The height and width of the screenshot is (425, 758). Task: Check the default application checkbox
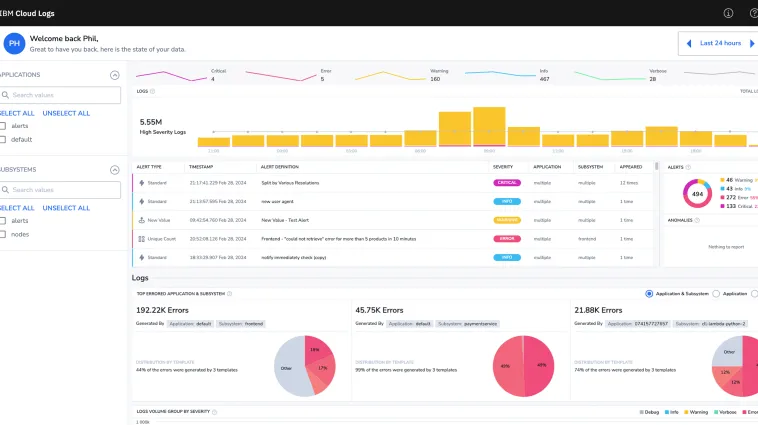pyautogui.click(x=3, y=139)
